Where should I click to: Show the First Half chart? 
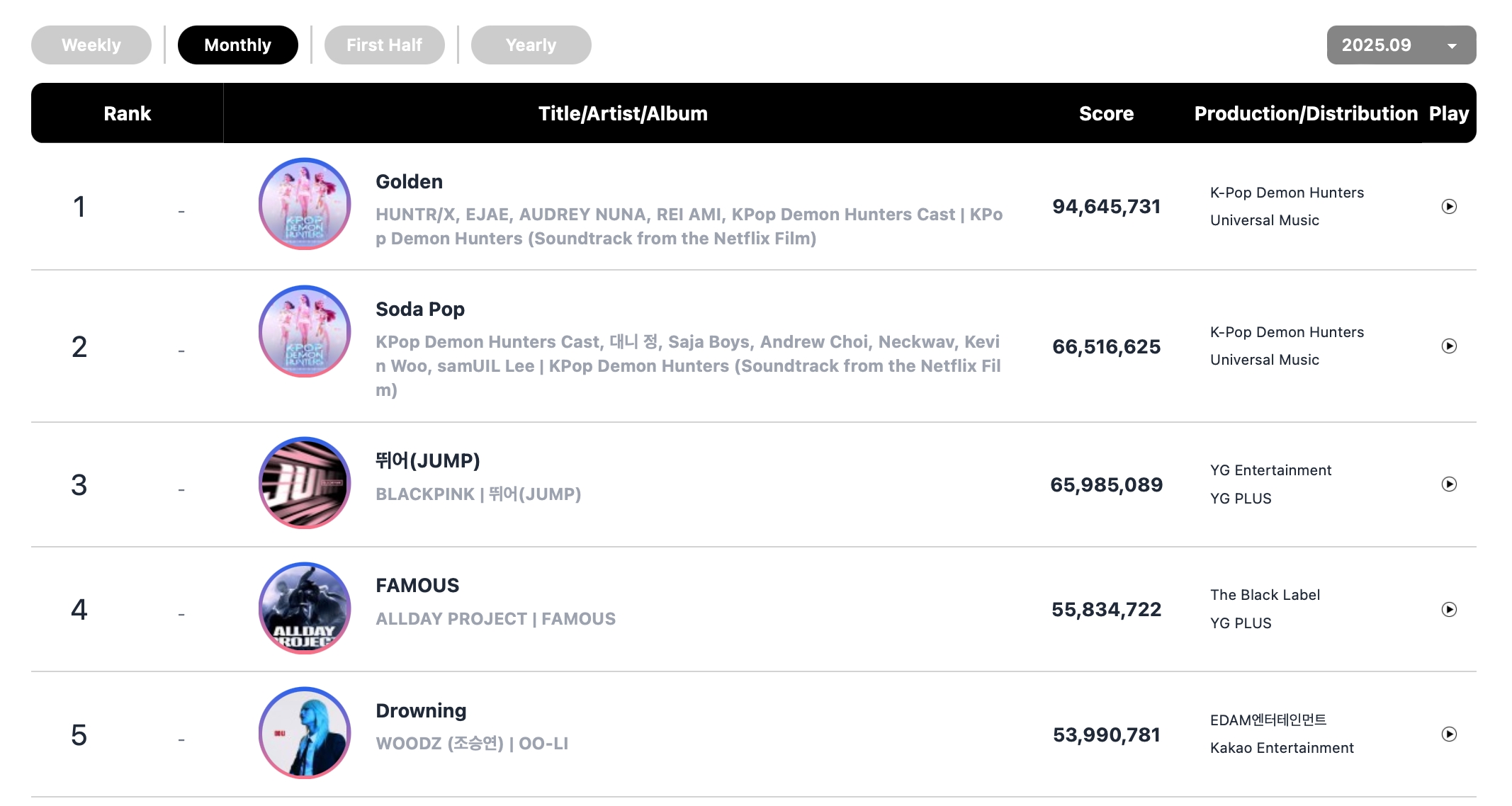pyautogui.click(x=384, y=45)
